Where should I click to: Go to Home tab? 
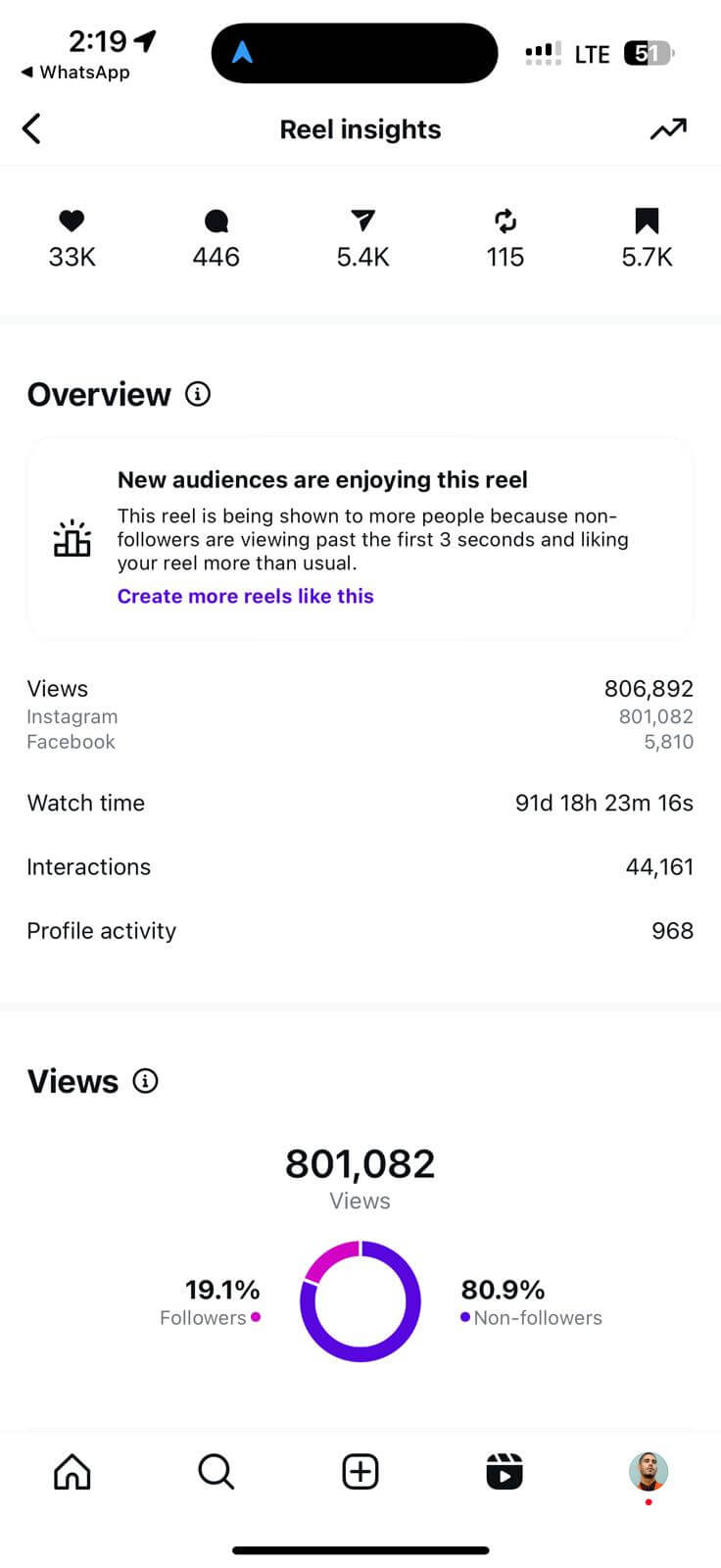[x=72, y=1471]
